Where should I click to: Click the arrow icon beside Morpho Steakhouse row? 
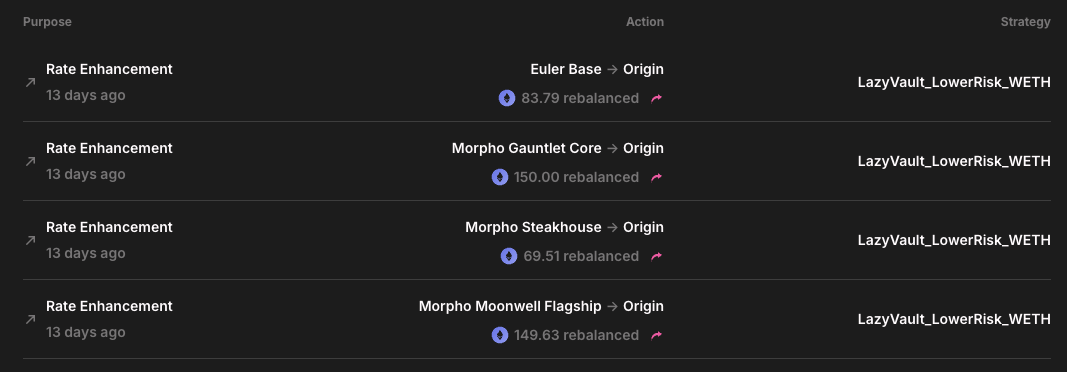pos(31,240)
